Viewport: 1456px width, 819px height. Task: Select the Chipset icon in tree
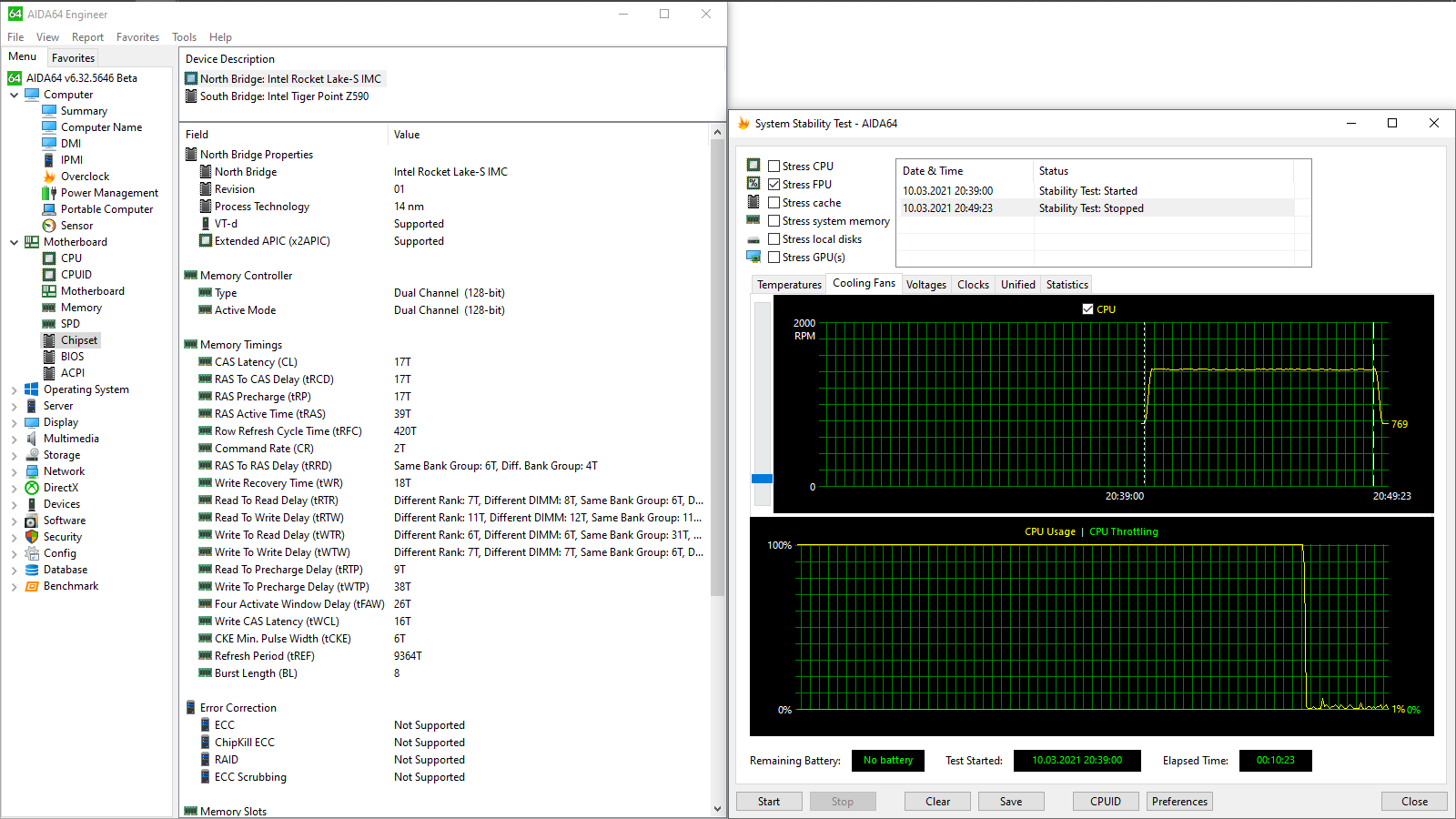click(49, 340)
